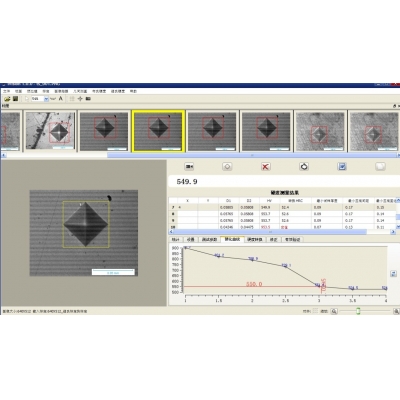Click the save disk icon in the toolbar
This screenshot has height=400, width=400.
coord(15,99)
